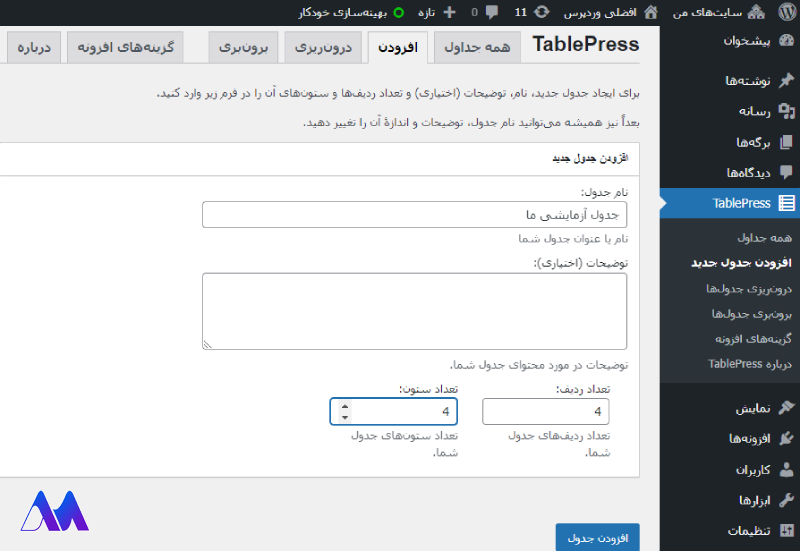Click the Media icon in sidebar
Image resolution: width=800 pixels, height=551 pixels.
pyautogui.click(x=787, y=111)
